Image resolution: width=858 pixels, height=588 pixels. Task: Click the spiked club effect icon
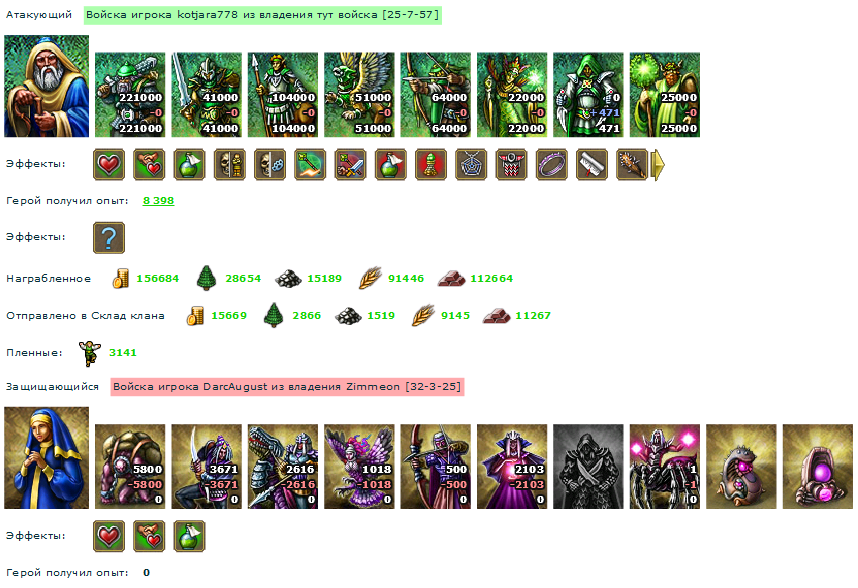coord(632,164)
